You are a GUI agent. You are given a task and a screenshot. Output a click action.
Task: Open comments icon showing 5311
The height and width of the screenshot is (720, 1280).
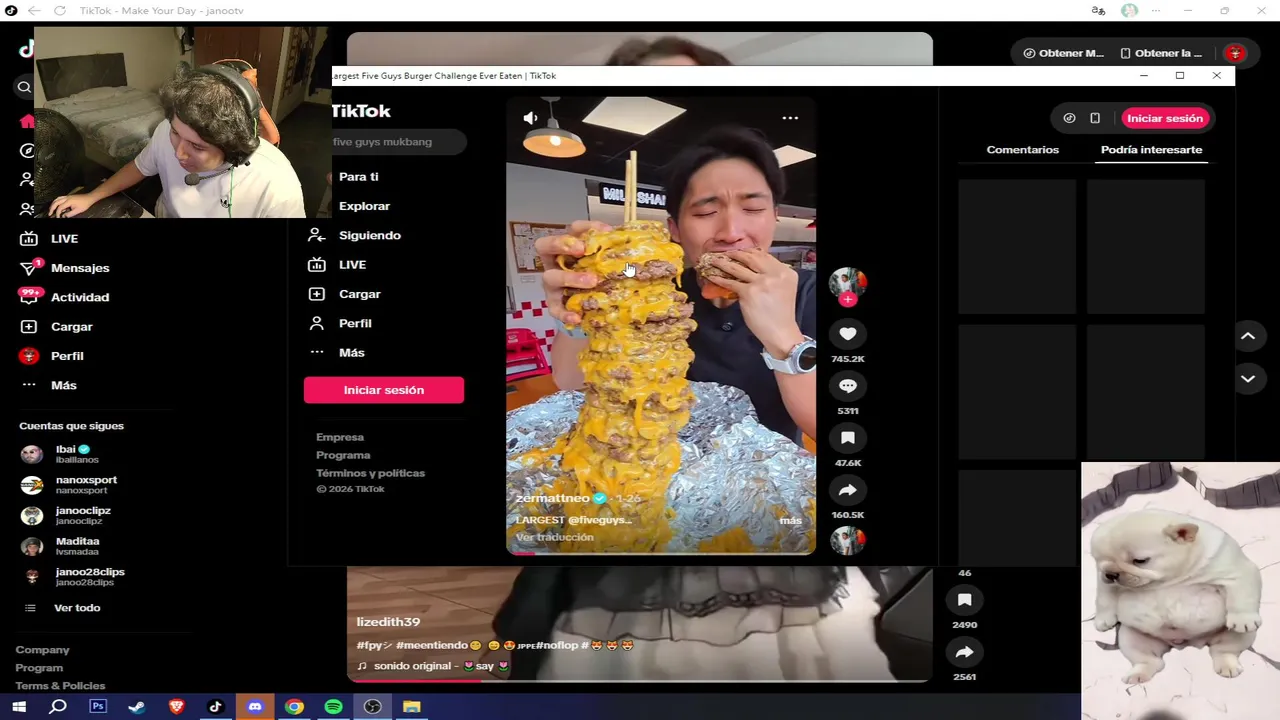coord(847,386)
